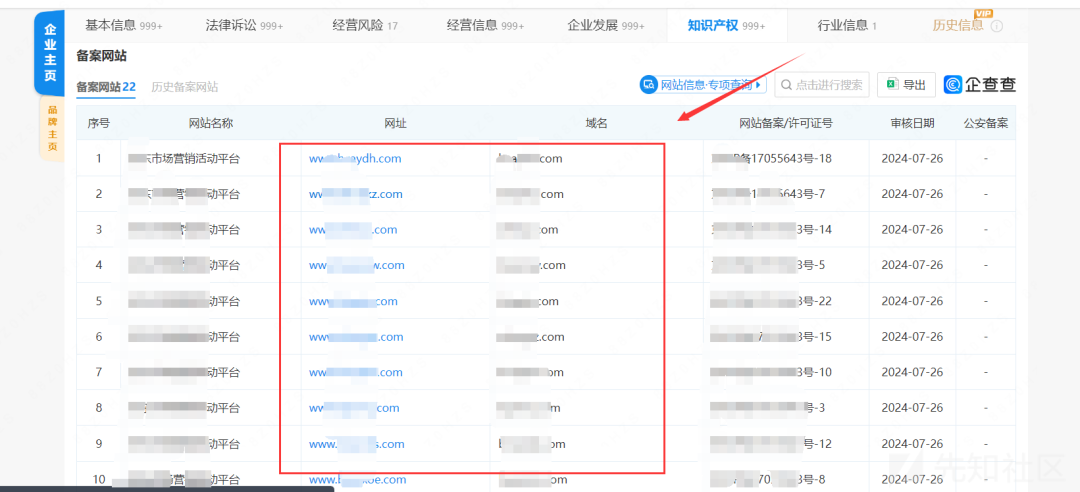1080x492 pixels.
Task: Open the row 2 URL ending kz.com
Action: 355,194
